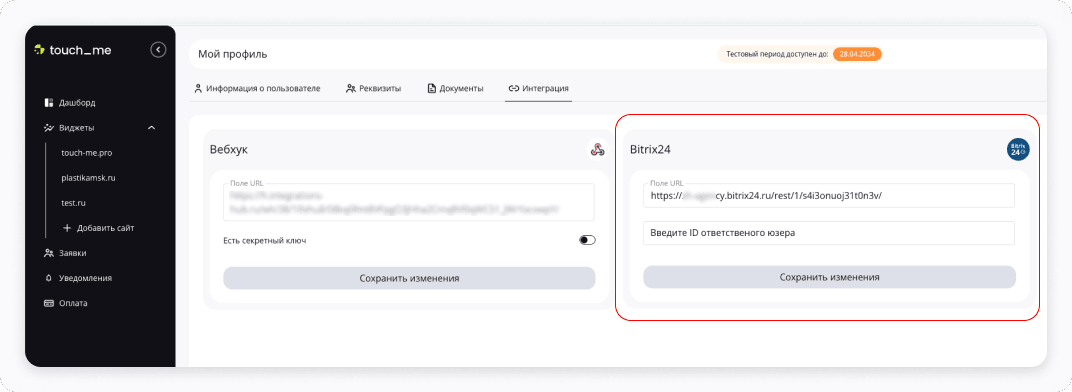Focus the Bitrix24 URL field
The width and height of the screenshot is (1072, 392).
pos(829,195)
